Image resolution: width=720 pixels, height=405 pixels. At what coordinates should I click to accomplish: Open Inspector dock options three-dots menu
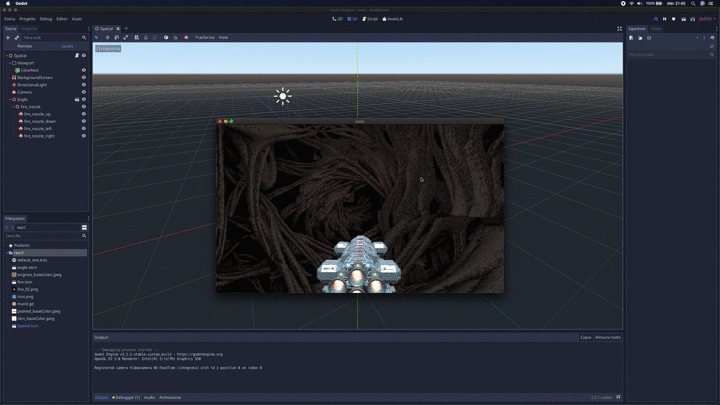(716, 28)
